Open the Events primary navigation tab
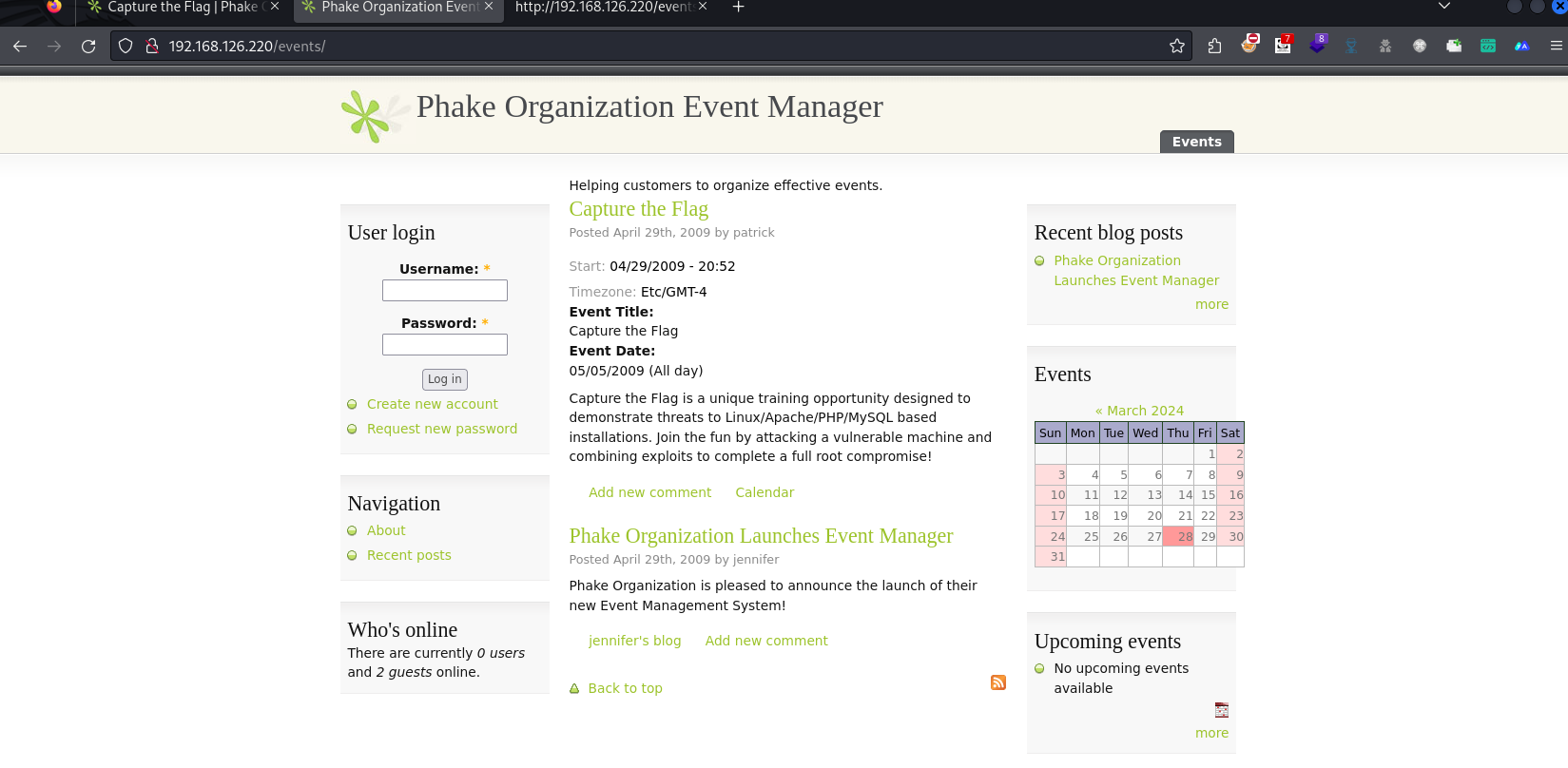The image size is (1568, 768). (1196, 142)
